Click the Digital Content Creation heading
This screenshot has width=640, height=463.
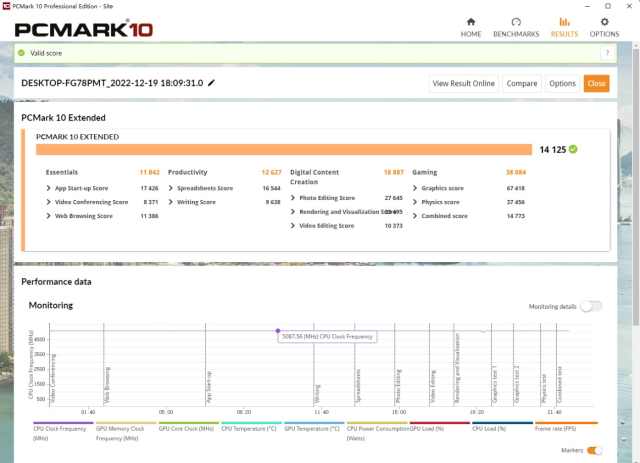tap(314, 177)
